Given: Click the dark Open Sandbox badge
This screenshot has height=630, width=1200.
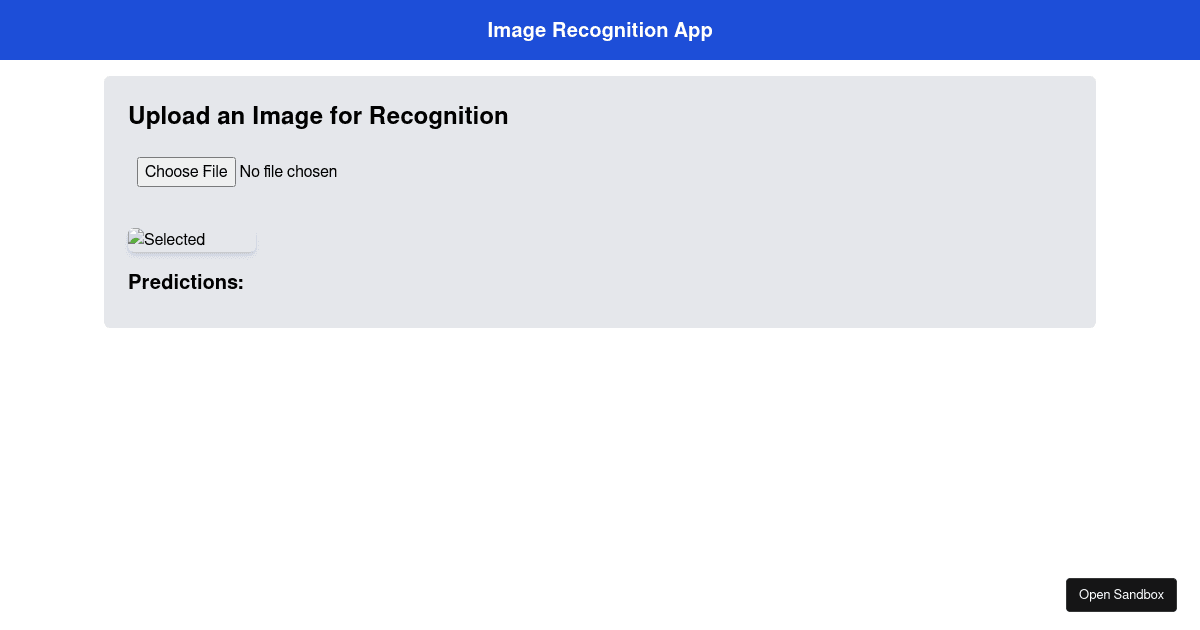Looking at the screenshot, I should tap(1121, 594).
